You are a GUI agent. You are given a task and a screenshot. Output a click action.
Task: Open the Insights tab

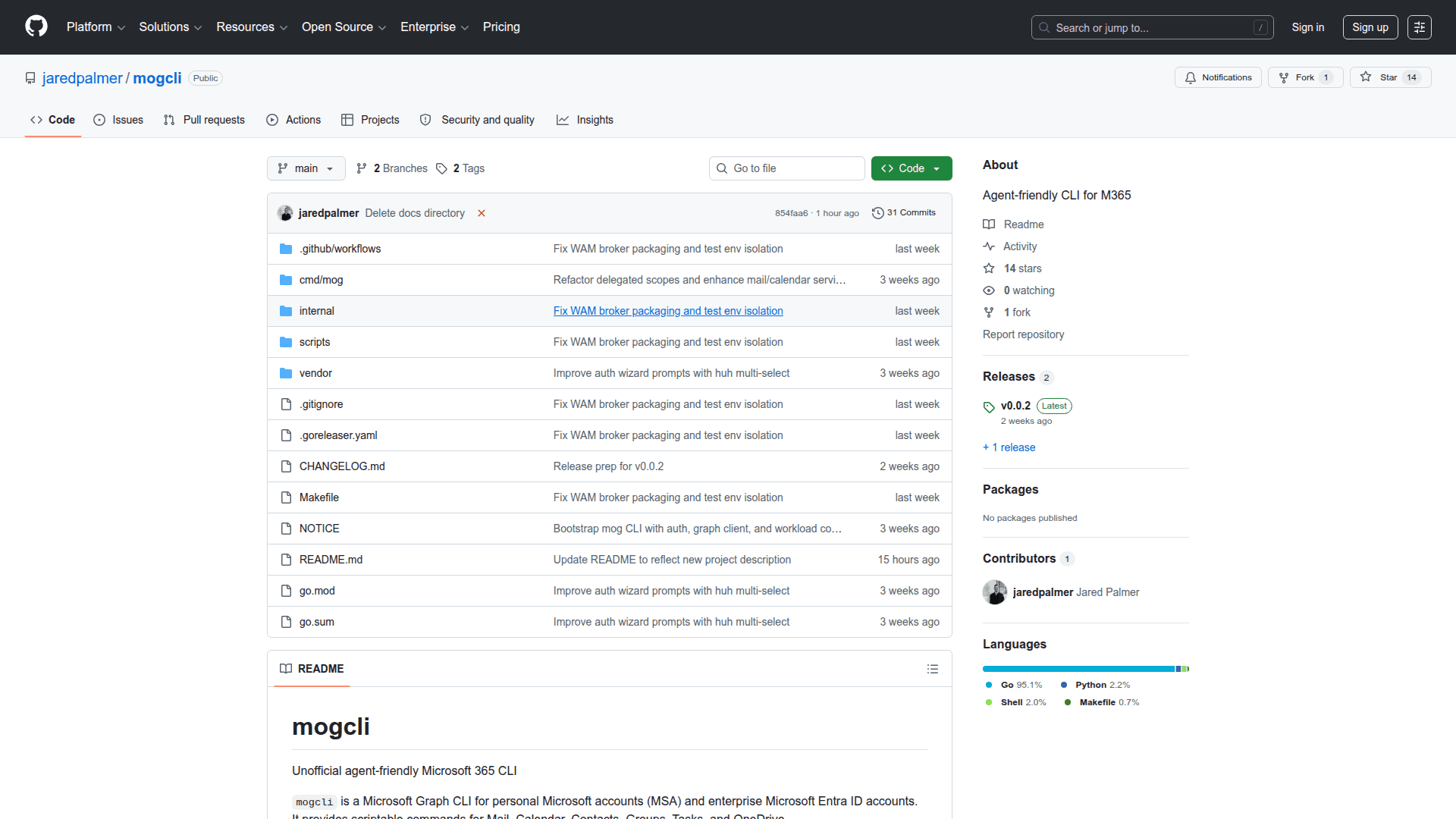click(x=585, y=120)
